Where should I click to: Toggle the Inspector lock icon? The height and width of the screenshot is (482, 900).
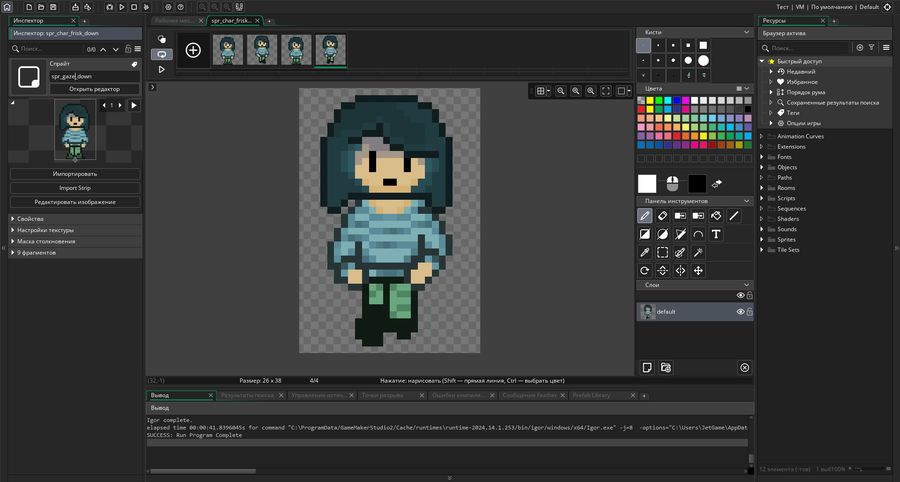point(128,49)
